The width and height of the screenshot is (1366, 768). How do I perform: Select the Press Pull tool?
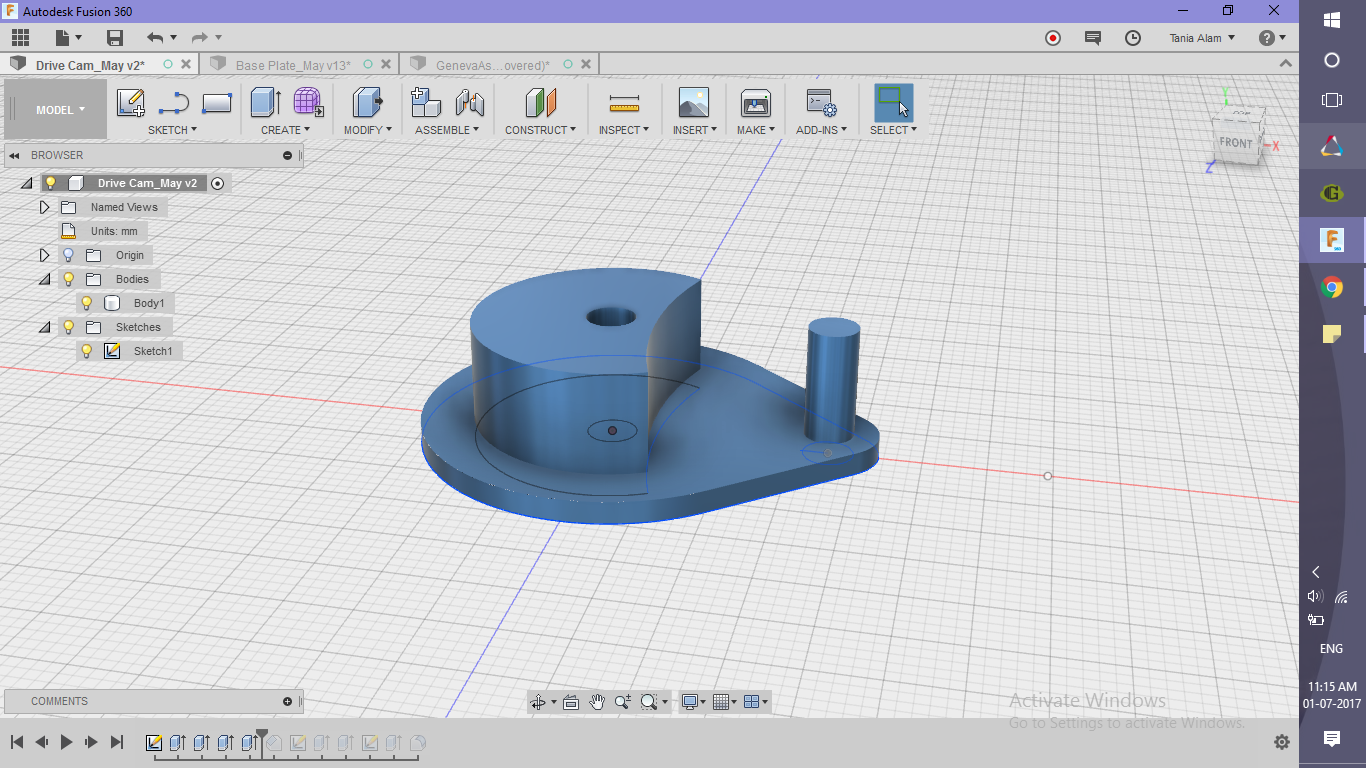pyautogui.click(x=368, y=103)
